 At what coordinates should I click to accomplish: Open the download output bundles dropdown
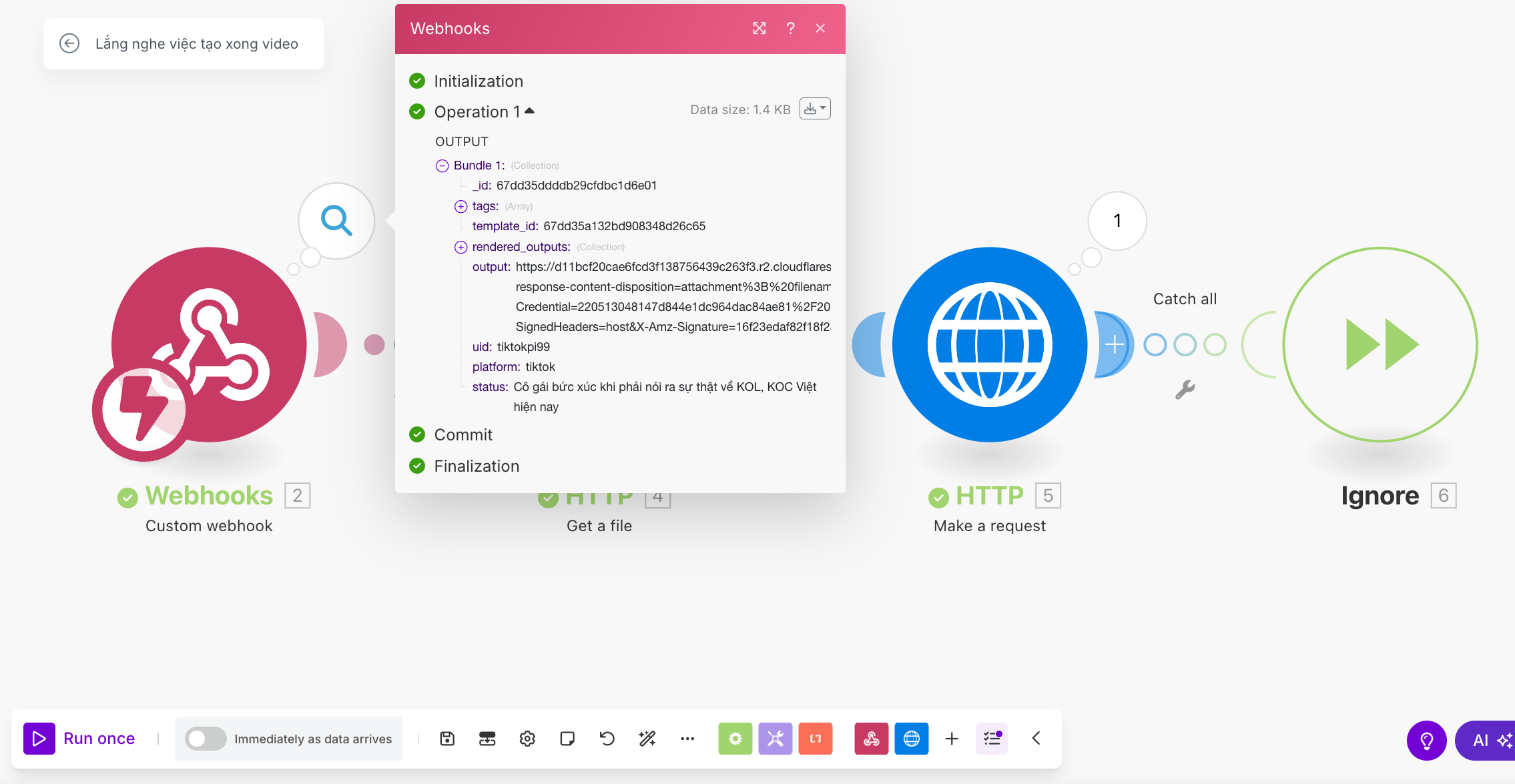tap(815, 109)
